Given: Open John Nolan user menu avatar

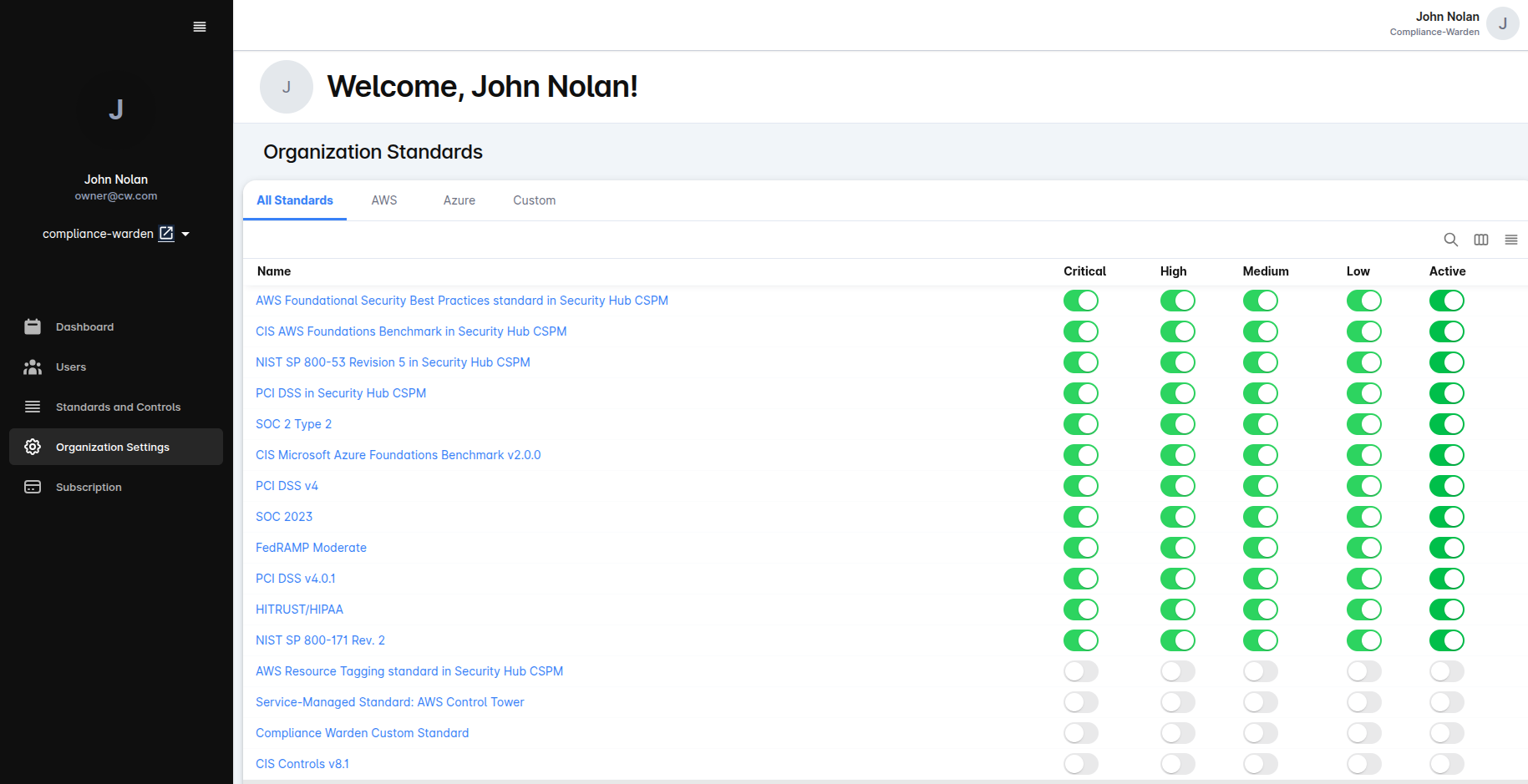Looking at the screenshot, I should pos(1502,23).
